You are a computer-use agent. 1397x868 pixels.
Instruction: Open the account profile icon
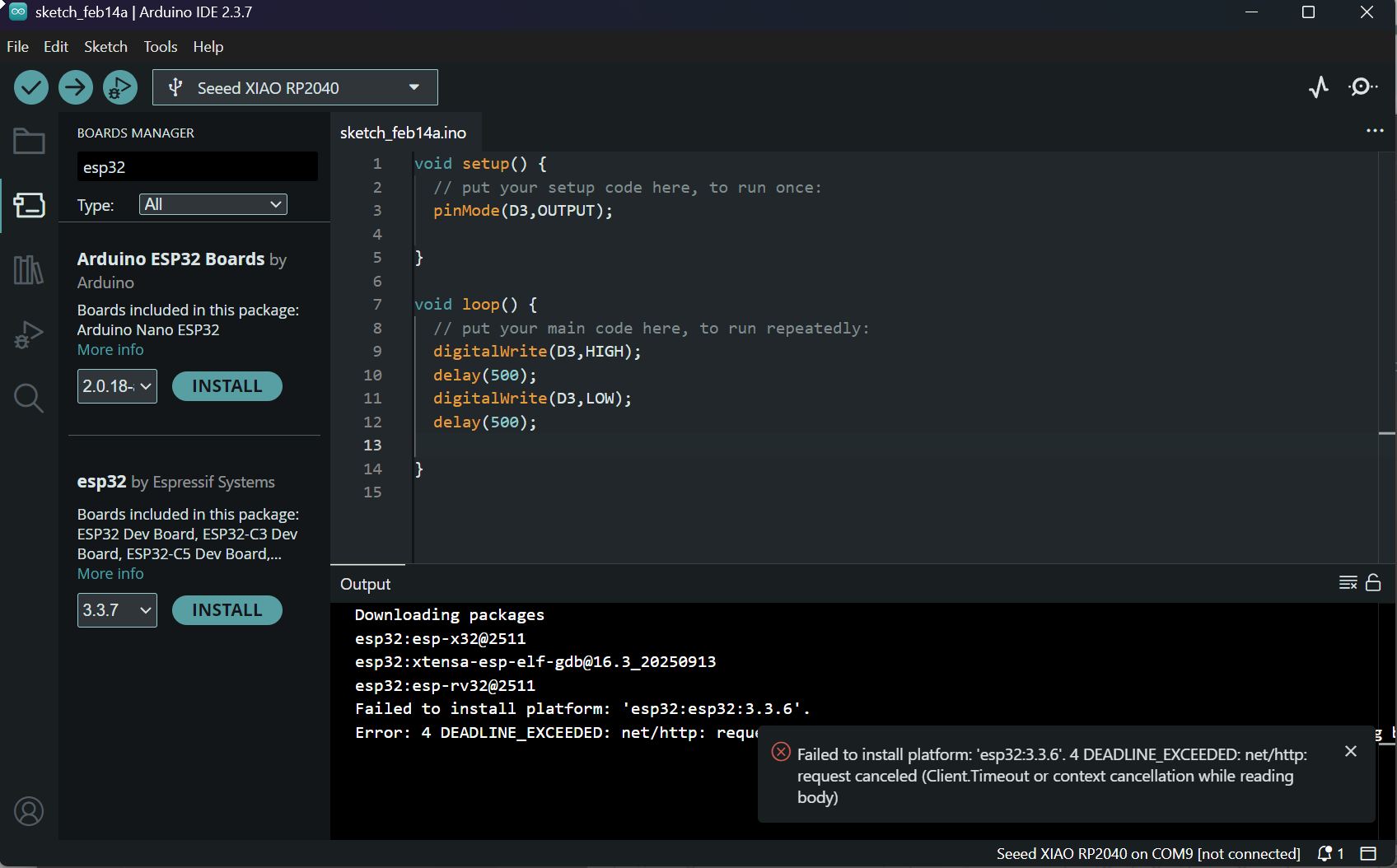point(29,812)
